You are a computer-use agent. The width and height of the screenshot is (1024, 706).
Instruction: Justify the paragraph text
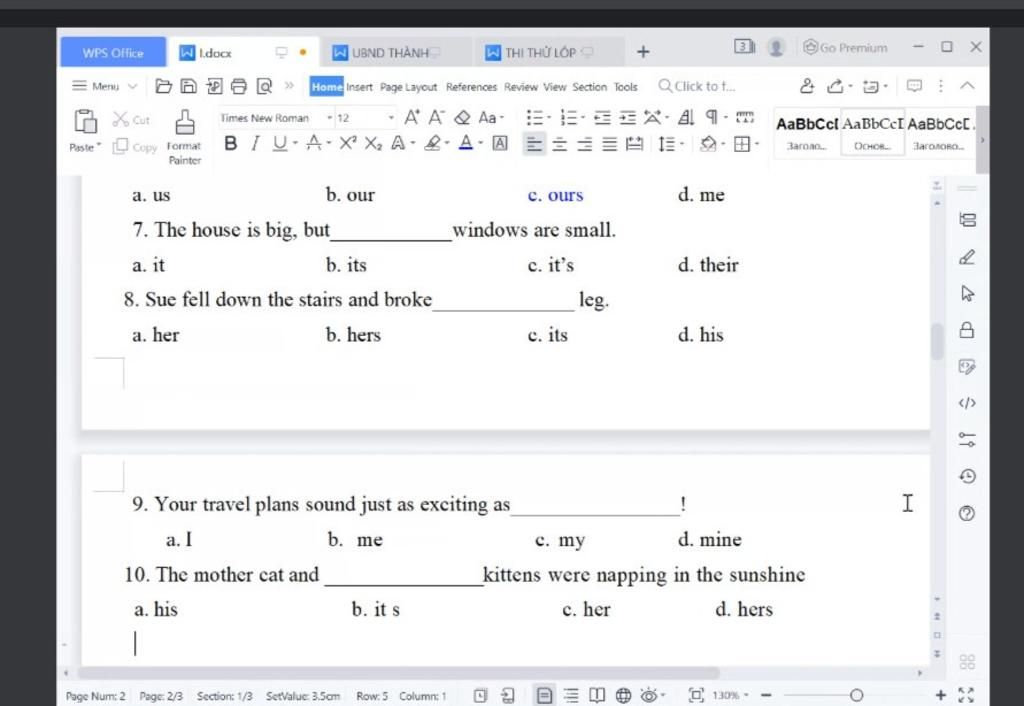[609, 144]
